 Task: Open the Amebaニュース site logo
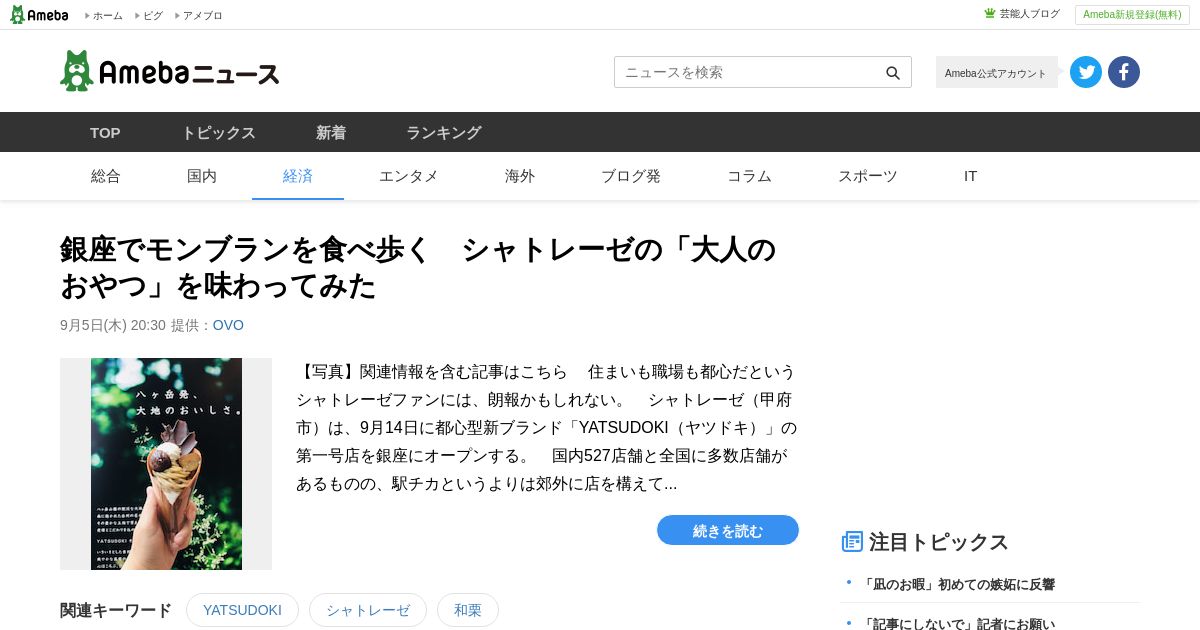point(170,71)
